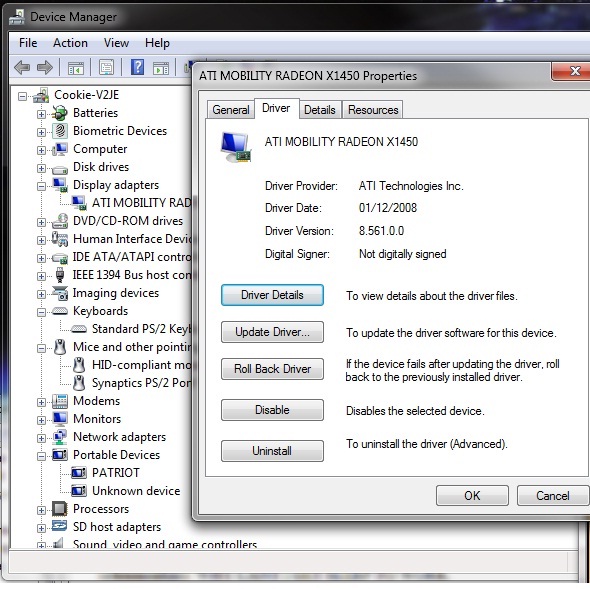The height and width of the screenshot is (589, 590).
Task: Select the Network adapters icon
Action: (x=59, y=437)
